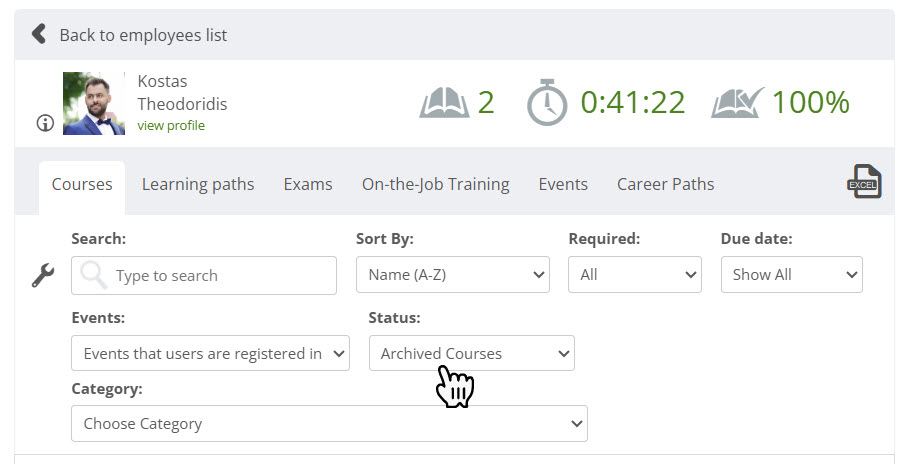Switch to the Learning paths tab
907x464 pixels.
tap(198, 185)
